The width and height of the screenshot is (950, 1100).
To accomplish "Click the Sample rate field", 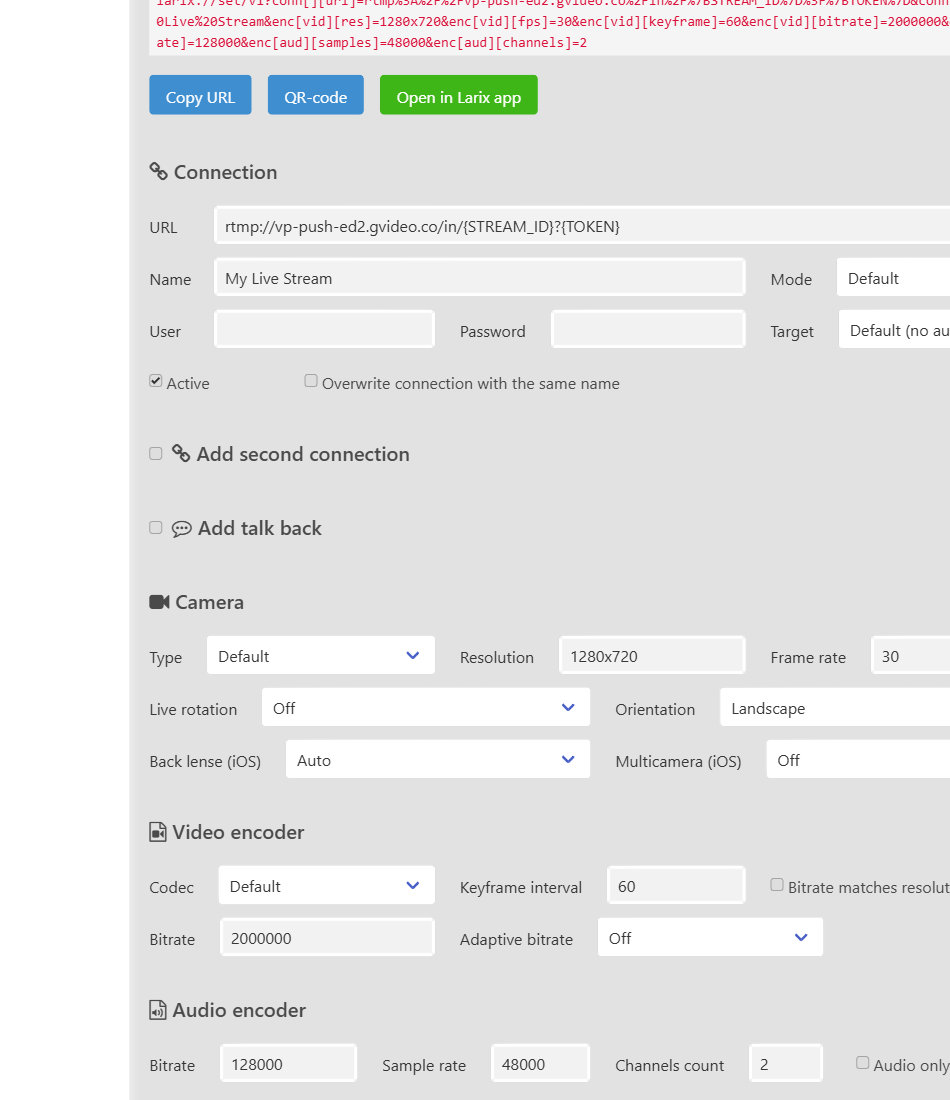I will (540, 1064).
